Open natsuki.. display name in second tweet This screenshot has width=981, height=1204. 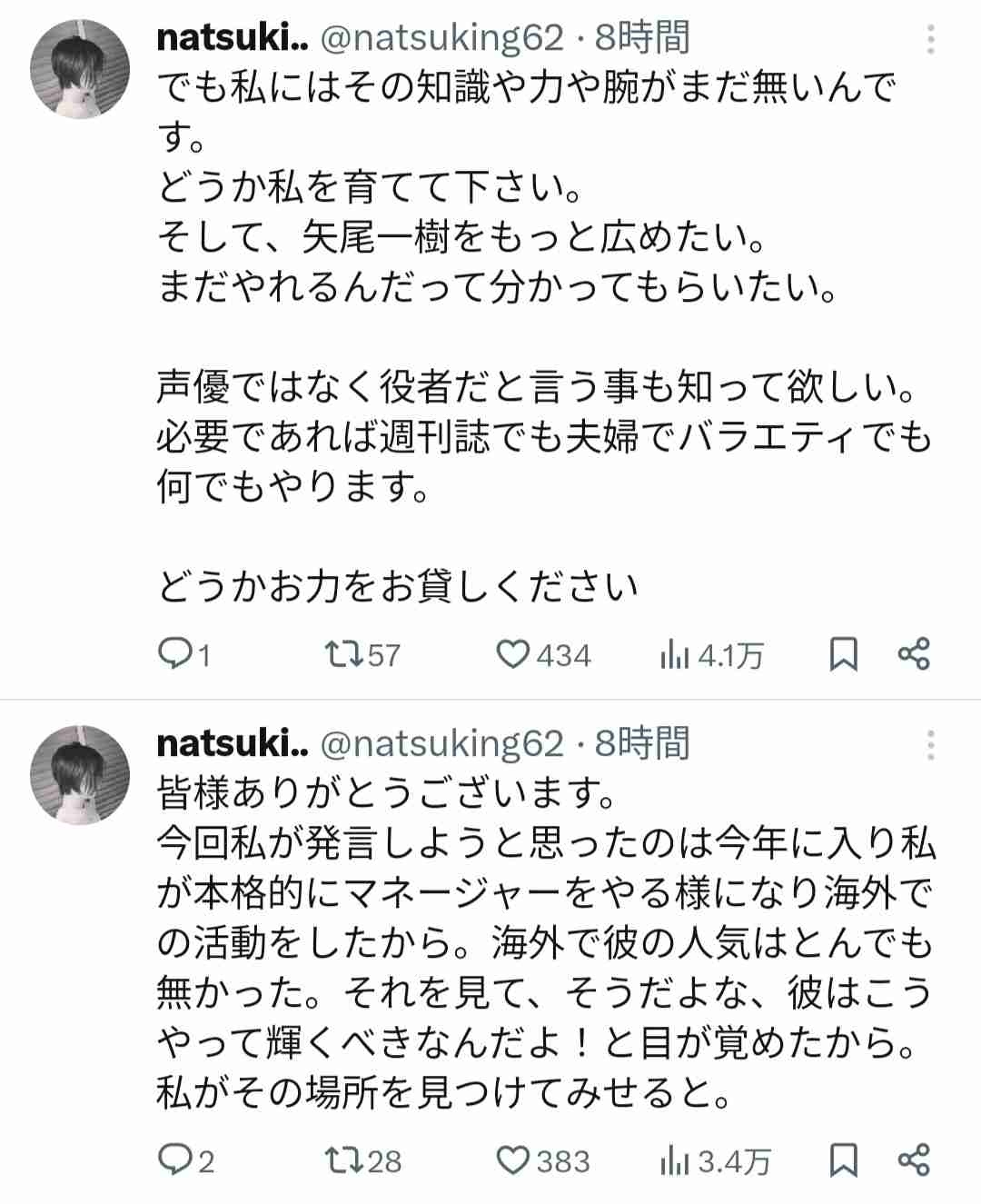(x=233, y=744)
